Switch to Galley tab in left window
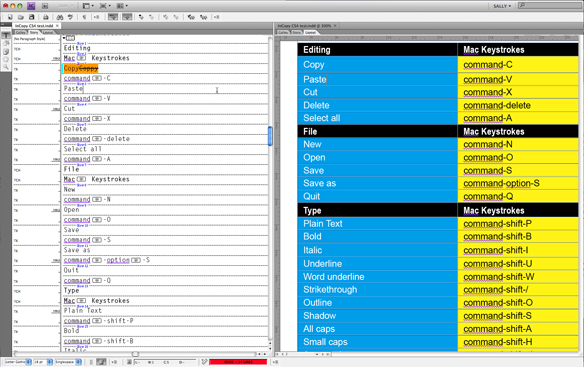584x367 pixels. pos(20,32)
